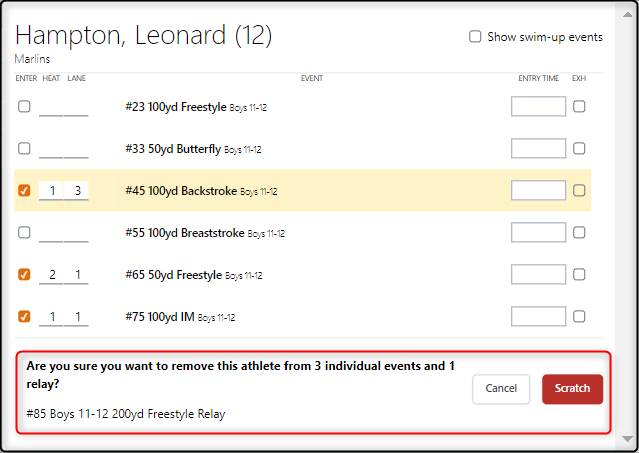Check Enter for #55 100yd Breaststroke
Viewport: 639px width, 453px height.
(x=24, y=232)
